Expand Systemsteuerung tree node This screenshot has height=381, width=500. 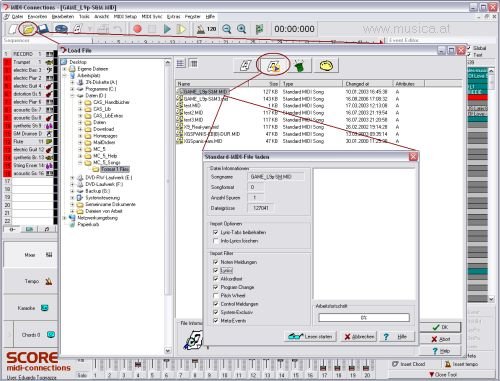coord(72,198)
